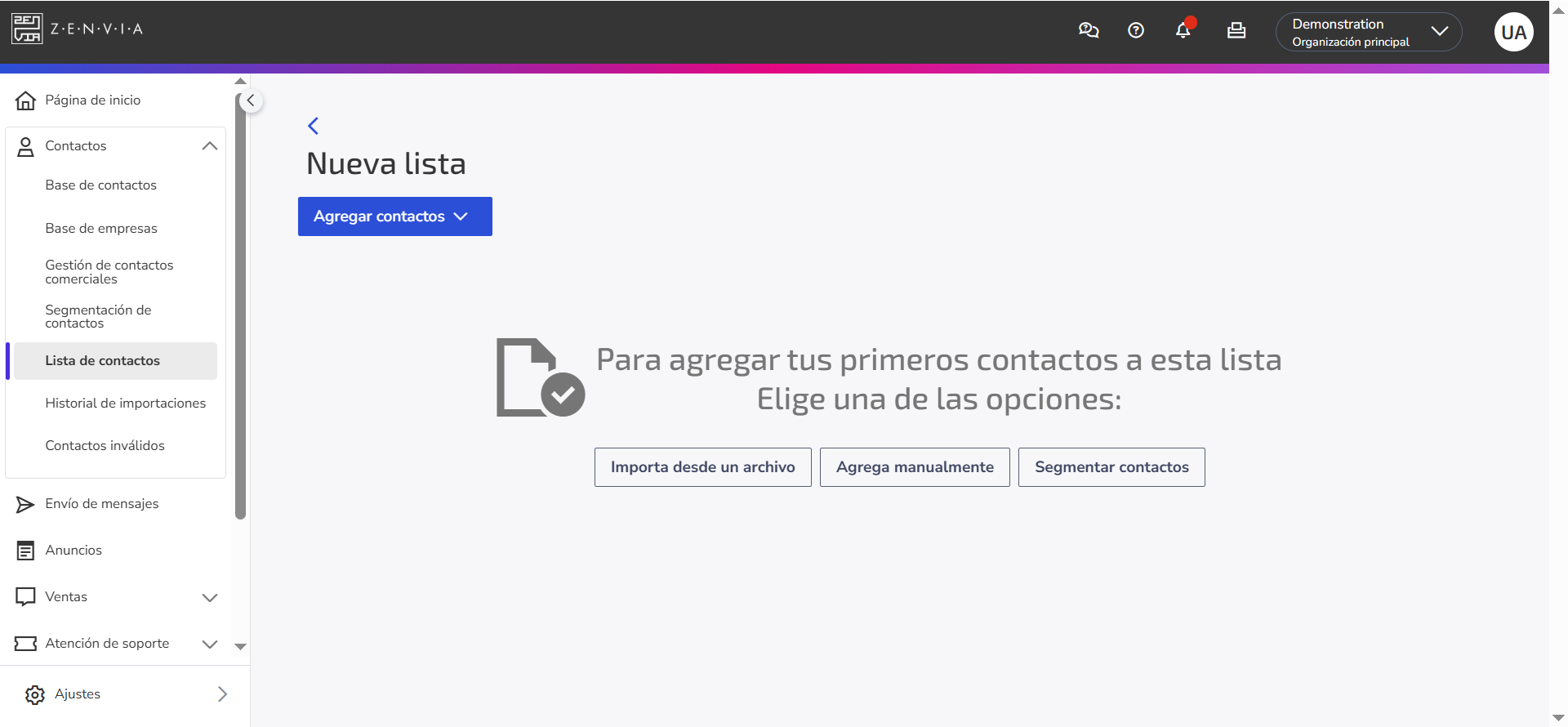The width and height of the screenshot is (1568, 727).
Task: Click the Zenvia logo
Action: (78, 29)
